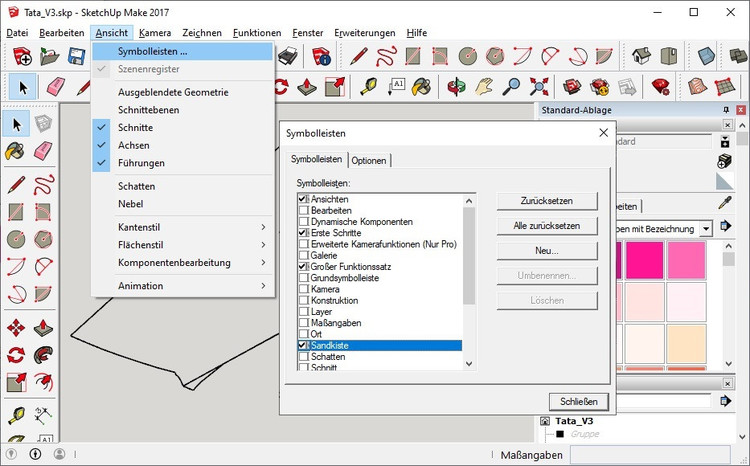
Task: Toggle Achsen in the Ansicht menu
Action: [x=183, y=145]
